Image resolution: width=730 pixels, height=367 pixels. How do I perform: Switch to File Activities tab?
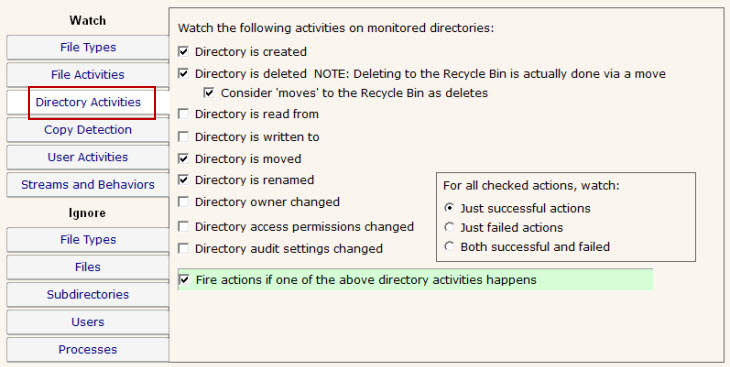pyautogui.click(x=88, y=75)
